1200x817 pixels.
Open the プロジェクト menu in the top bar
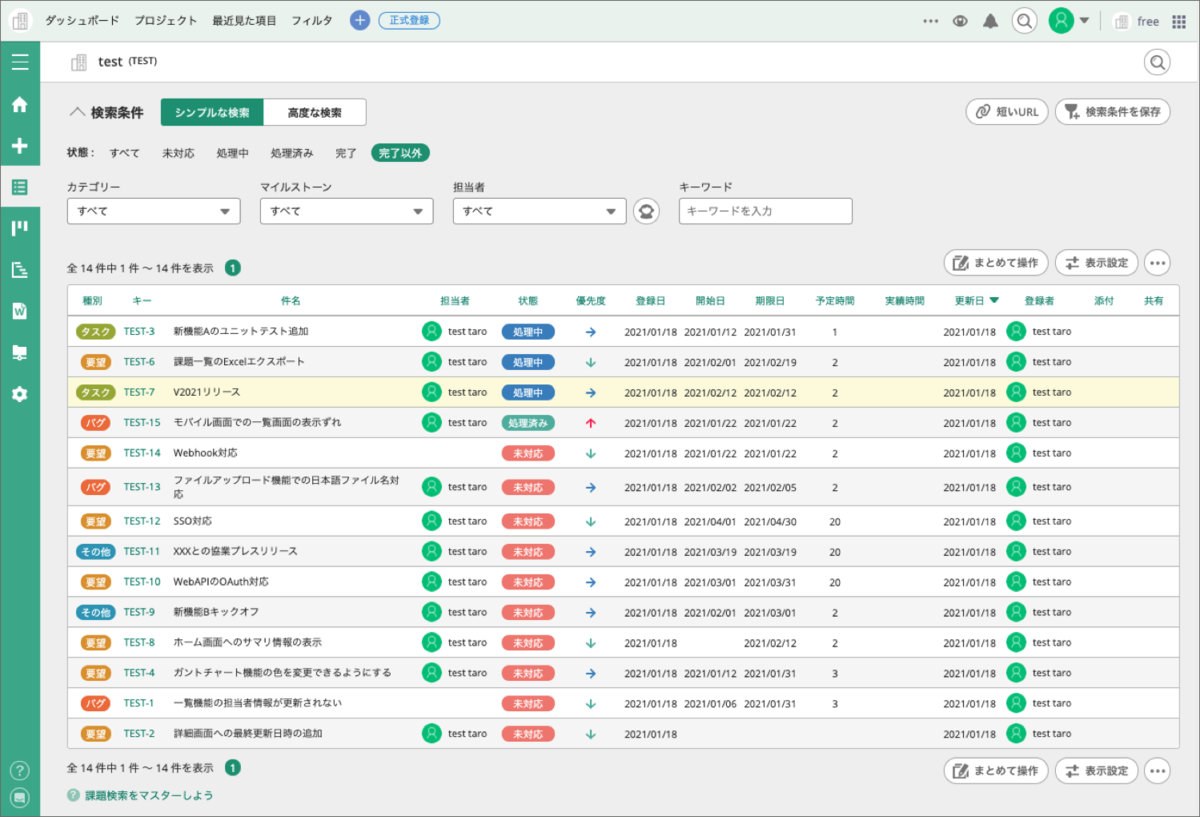(x=165, y=21)
